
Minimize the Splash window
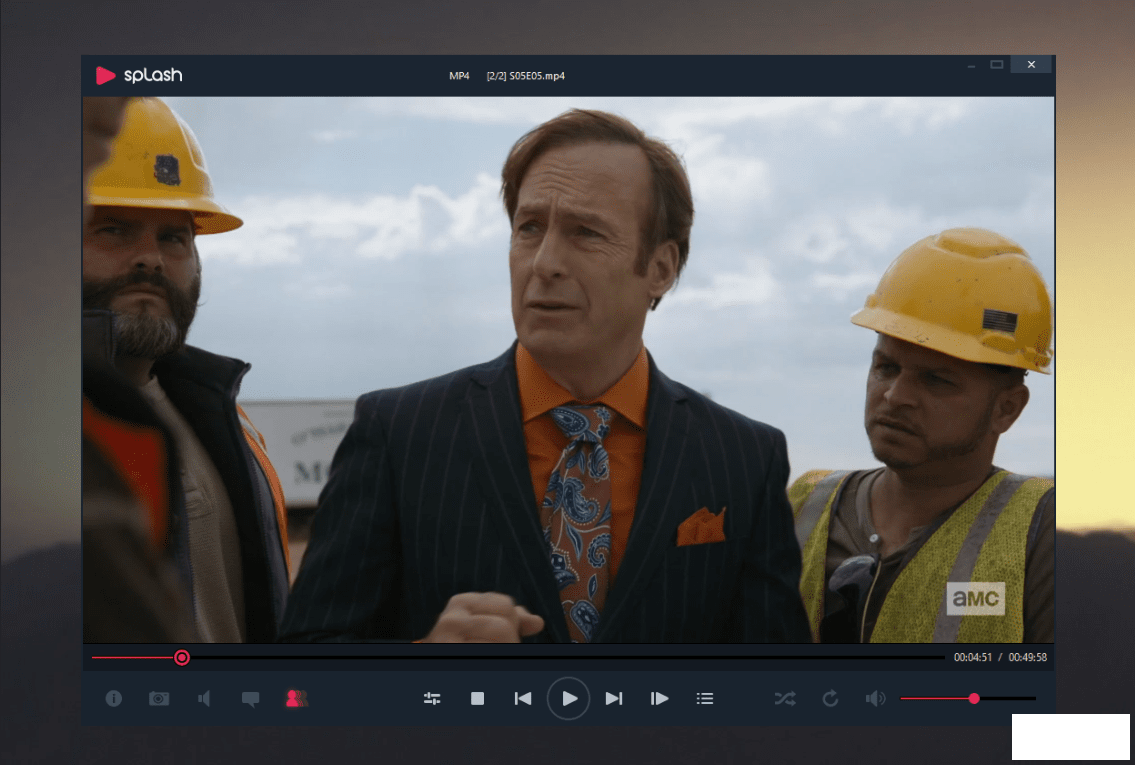971,65
